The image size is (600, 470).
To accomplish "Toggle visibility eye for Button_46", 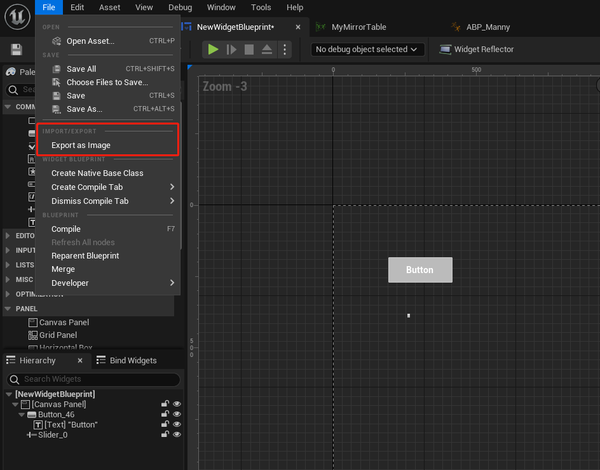I will pyautogui.click(x=177, y=414).
